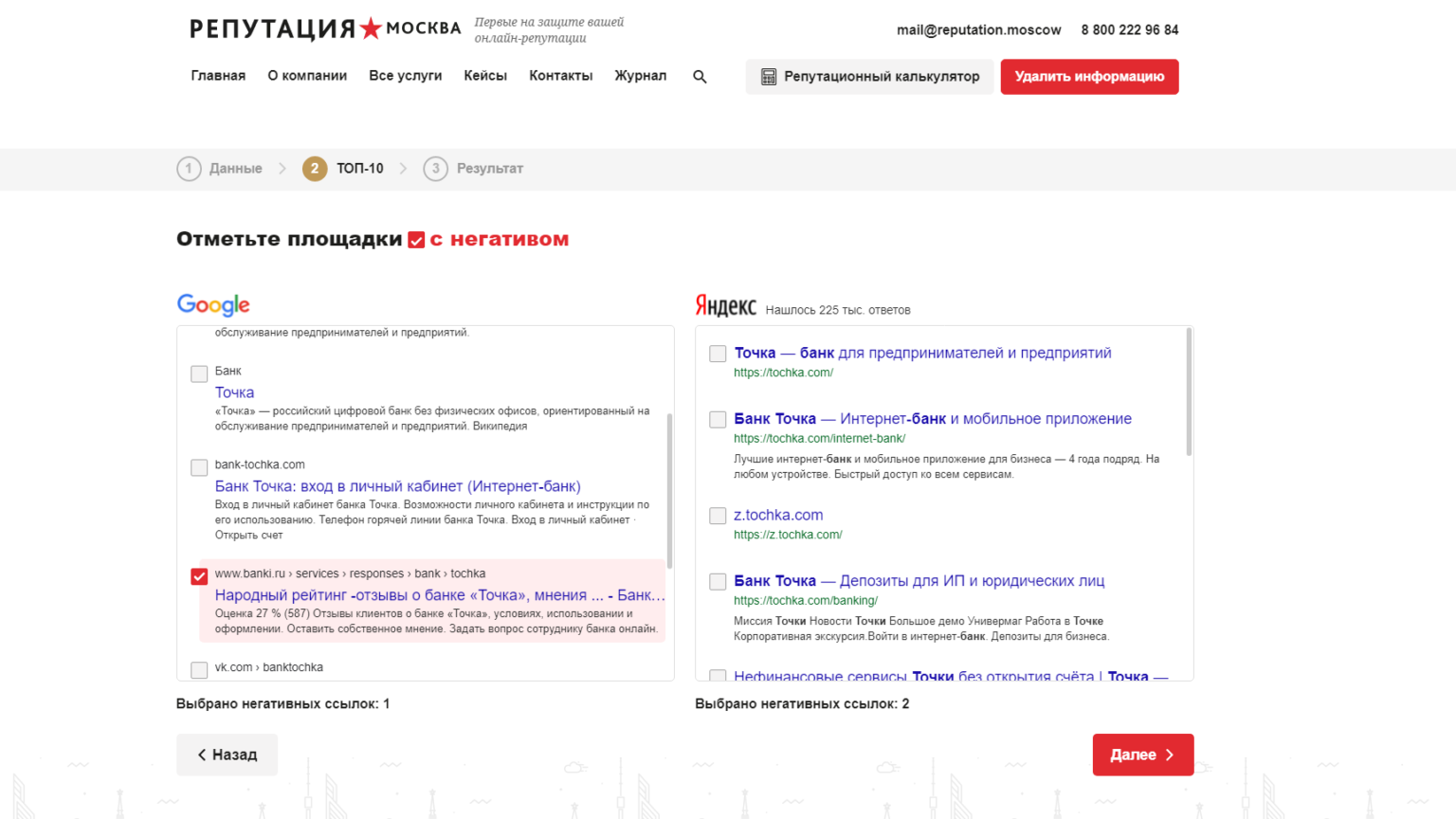Uncheck the banki.ru Народный рейтинг checkbox
Image resolution: width=1456 pixels, height=819 pixels.
pyautogui.click(x=199, y=576)
